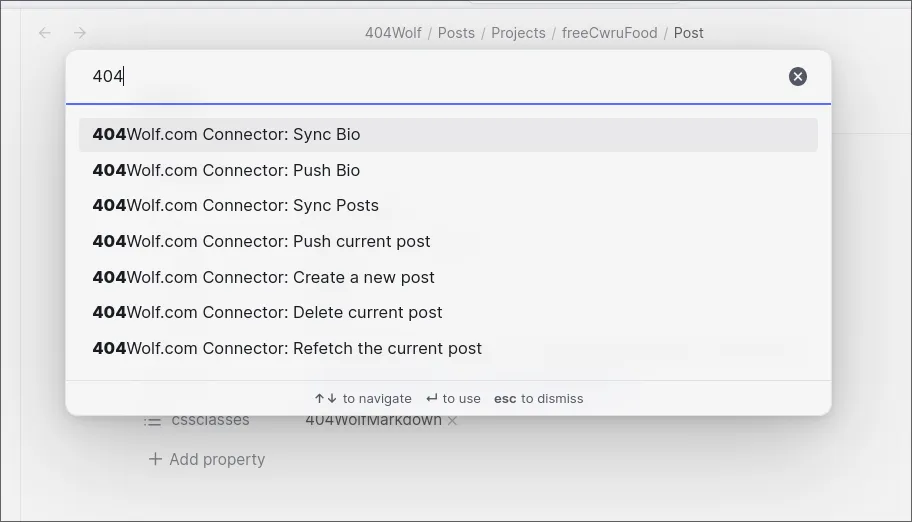Image resolution: width=912 pixels, height=522 pixels.
Task: Open 404Wolf in the breadcrumb path
Action: [x=393, y=33]
